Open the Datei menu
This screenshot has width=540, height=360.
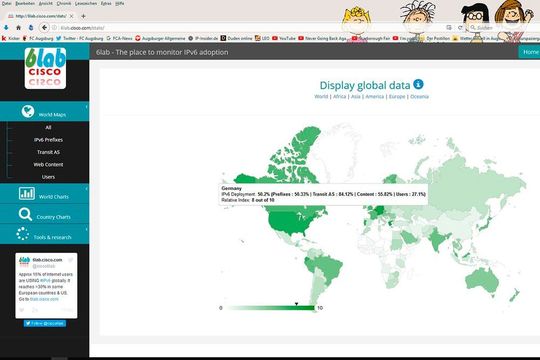[6, 3]
